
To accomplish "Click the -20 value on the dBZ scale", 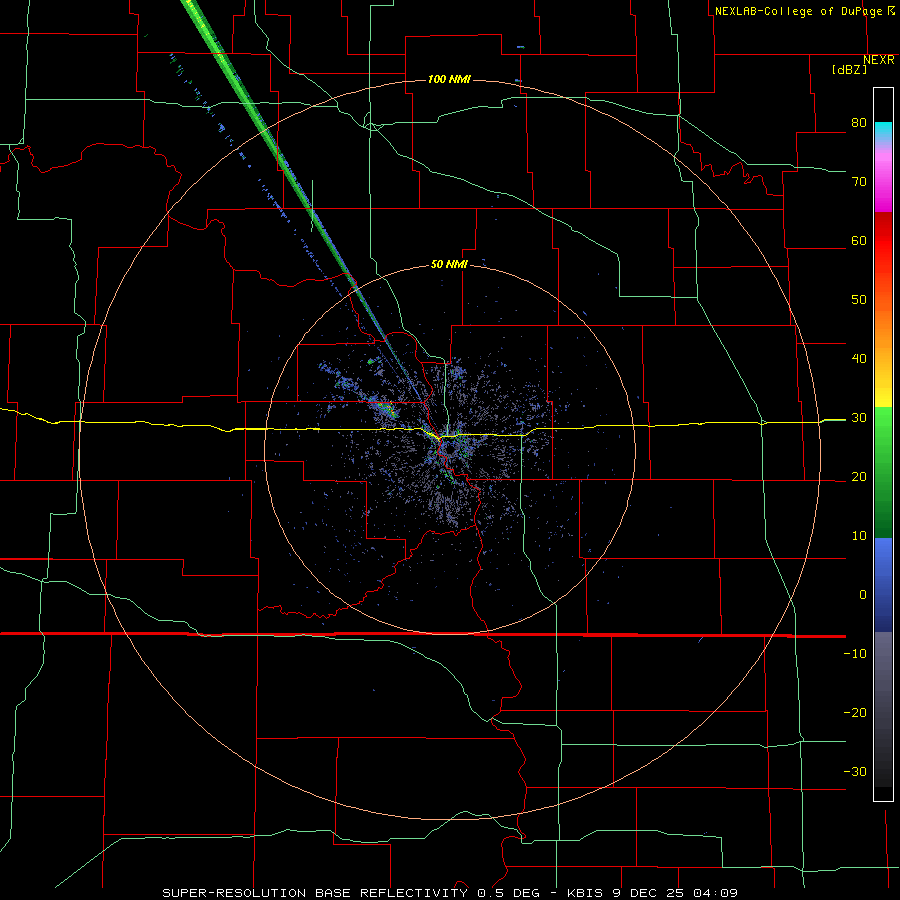I will tap(855, 712).
